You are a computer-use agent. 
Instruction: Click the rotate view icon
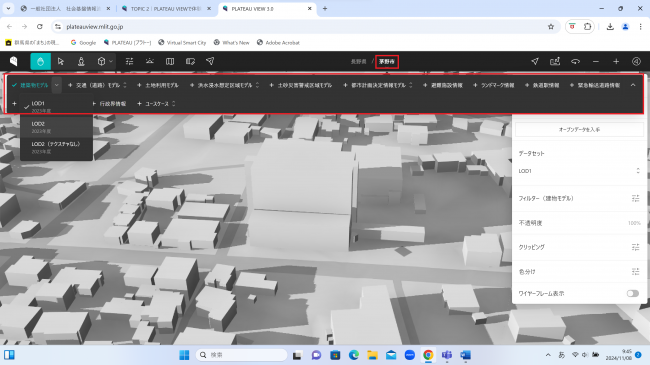575,61
